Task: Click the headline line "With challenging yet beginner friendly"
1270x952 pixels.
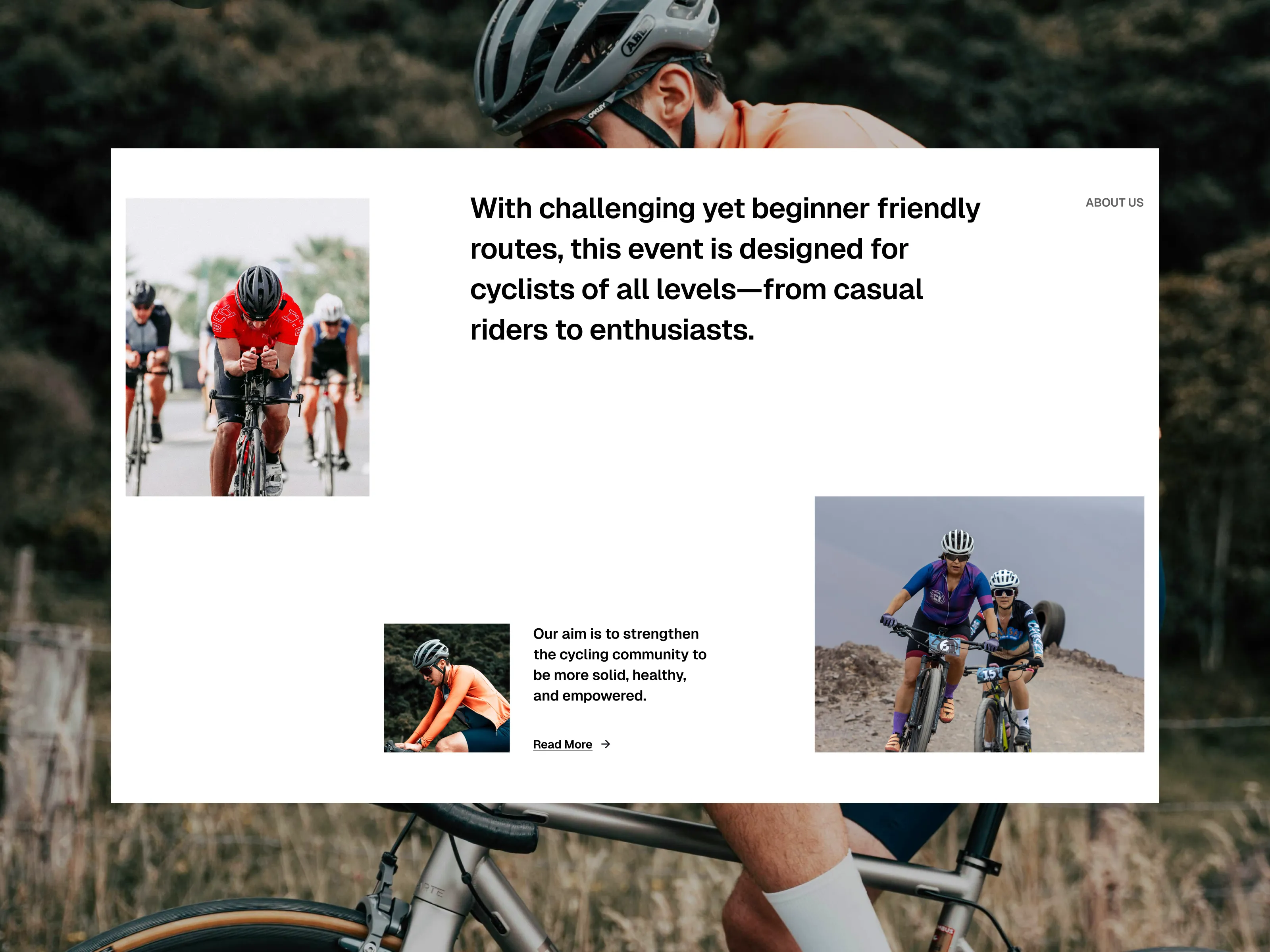Action: [725, 208]
